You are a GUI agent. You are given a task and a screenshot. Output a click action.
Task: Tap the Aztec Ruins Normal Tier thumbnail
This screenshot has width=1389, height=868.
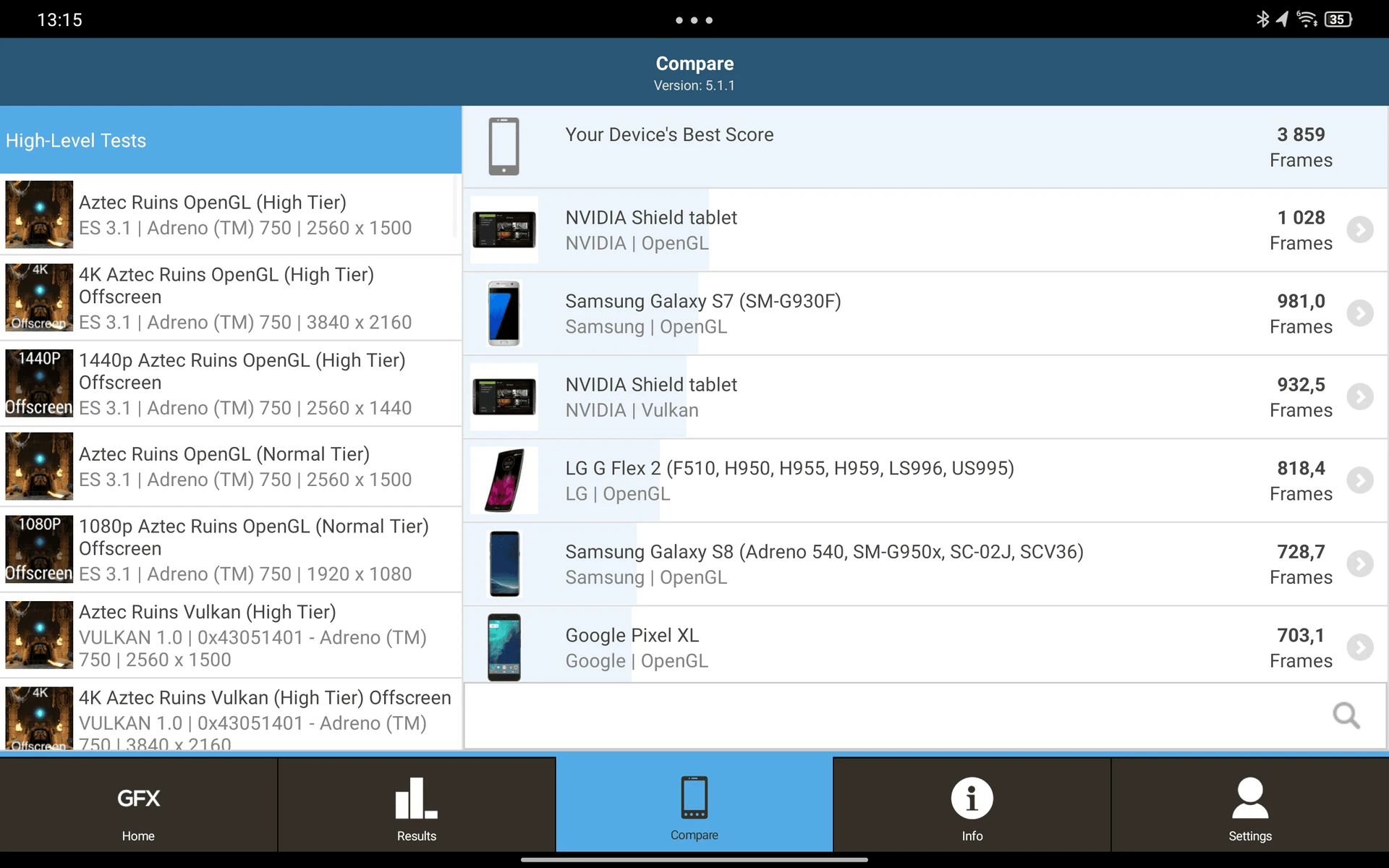(x=39, y=467)
